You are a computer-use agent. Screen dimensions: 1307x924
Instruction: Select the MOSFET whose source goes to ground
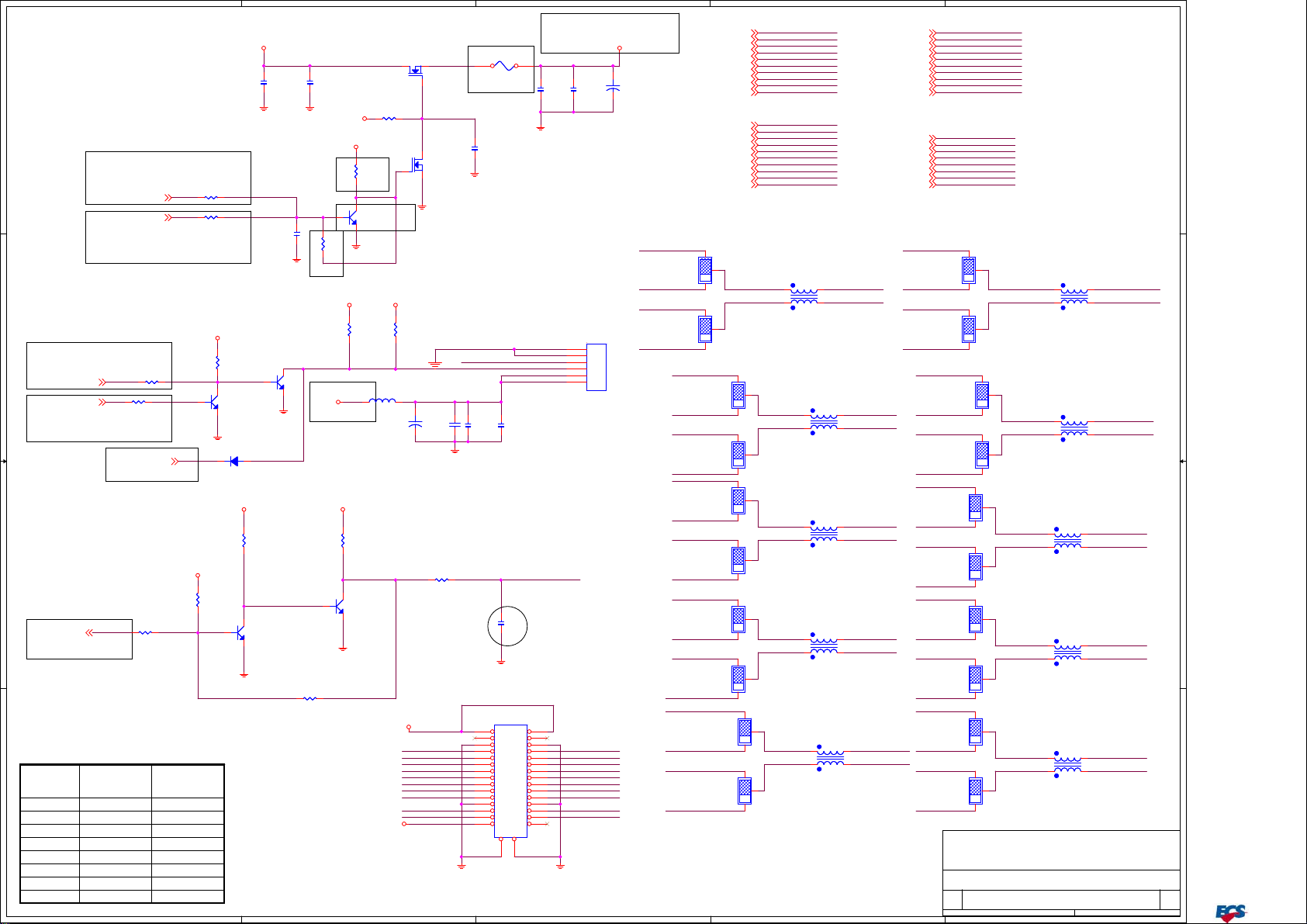pyautogui.click(x=418, y=164)
